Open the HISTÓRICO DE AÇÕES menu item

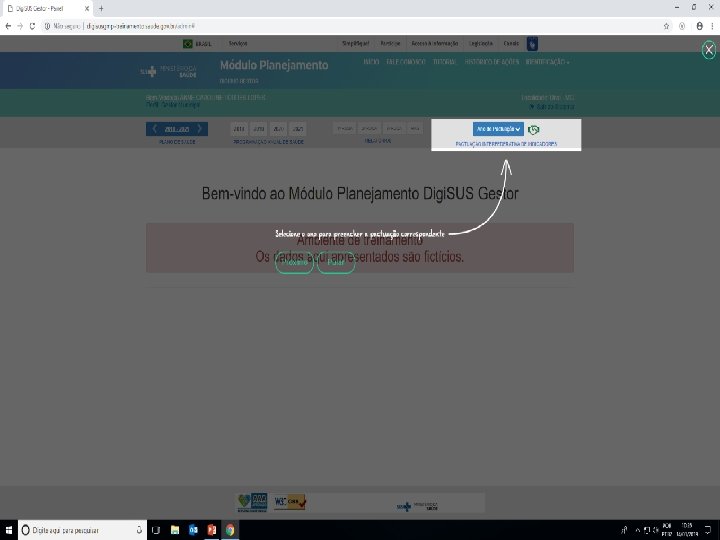[491, 62]
